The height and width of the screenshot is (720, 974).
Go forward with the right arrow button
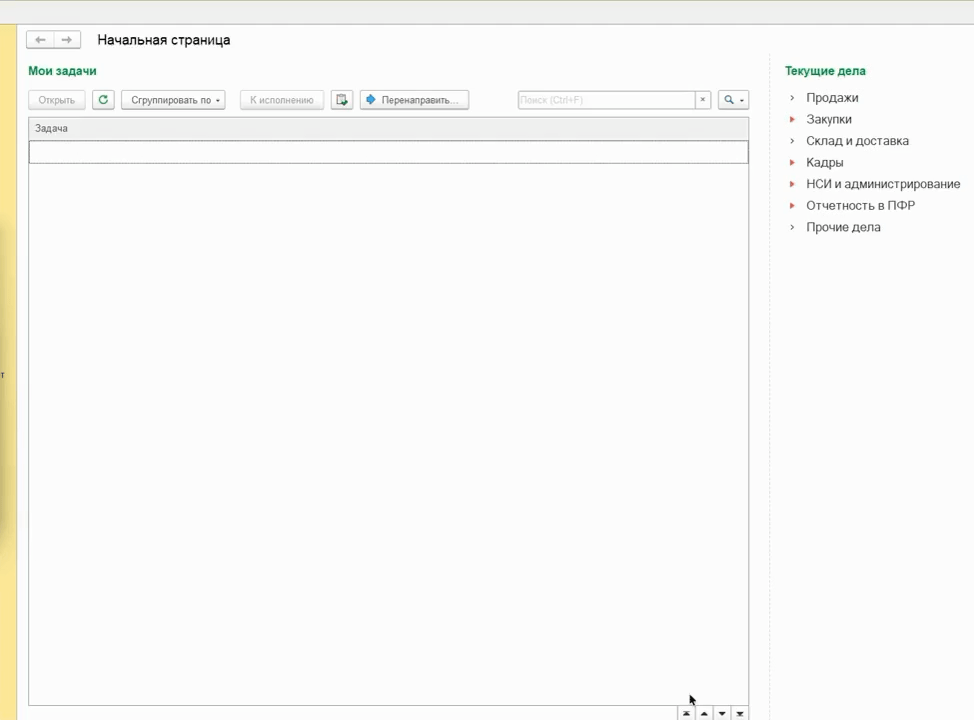pyautogui.click(x=66, y=40)
